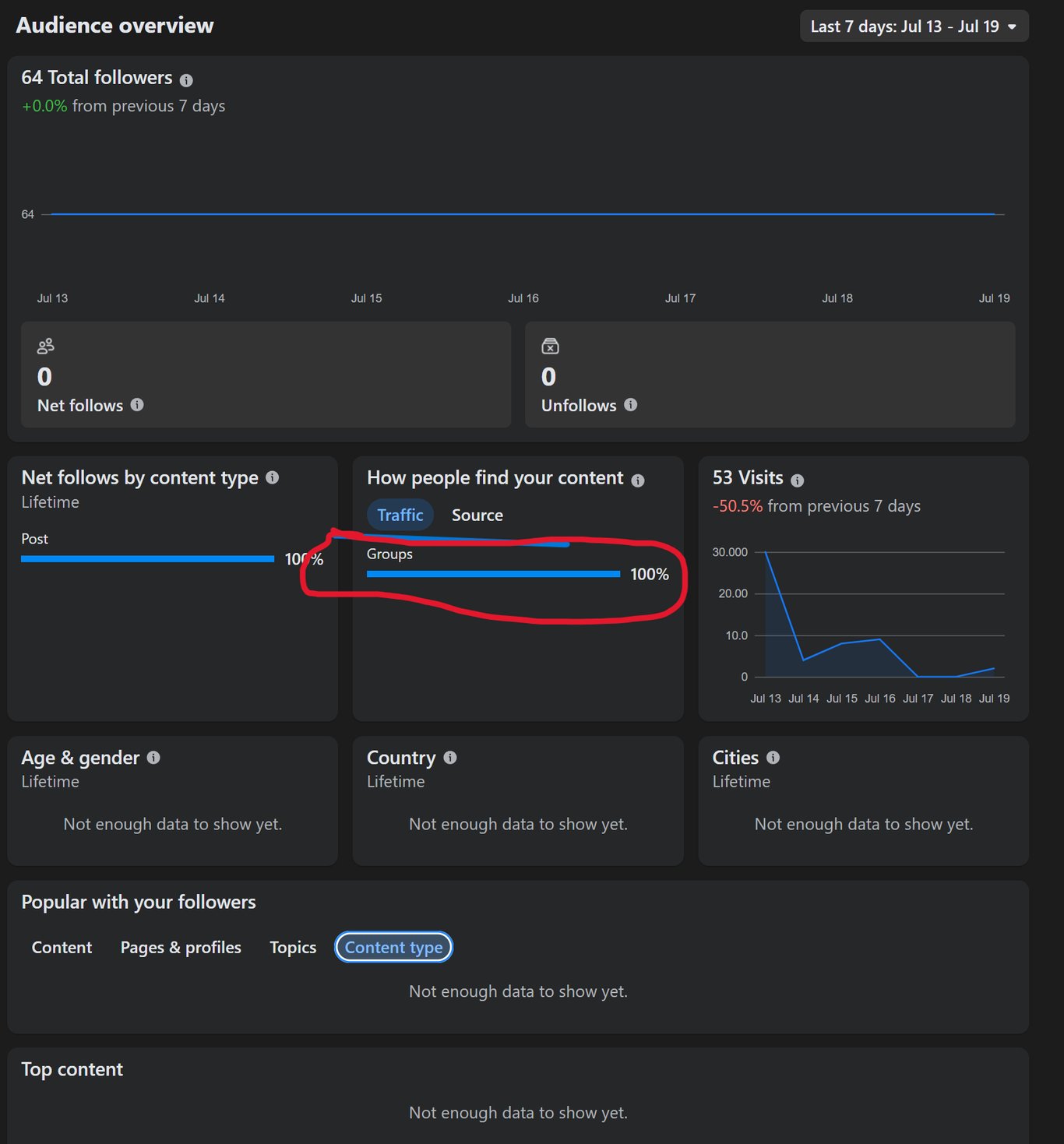This screenshot has width=1064, height=1144.
Task: Click info icon for How people find your content
Action: coord(638,480)
